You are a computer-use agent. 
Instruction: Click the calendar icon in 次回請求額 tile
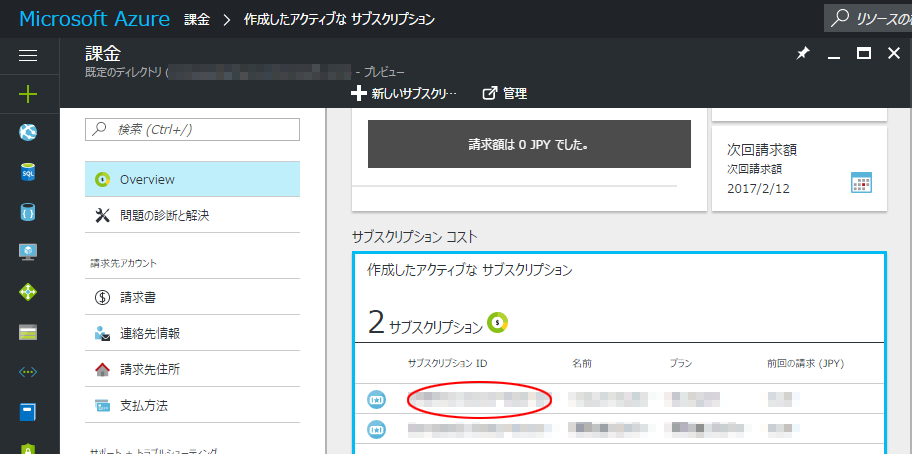861,182
